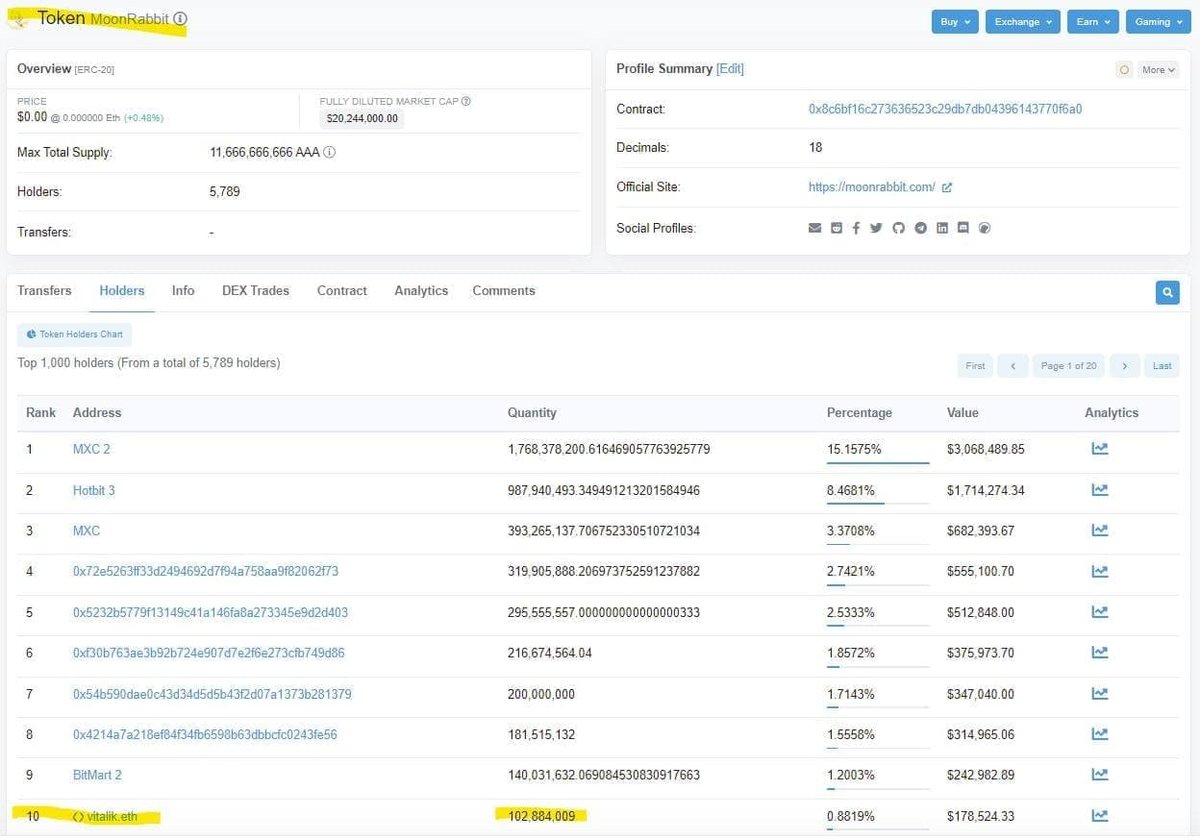This screenshot has width=1200, height=840.
Task: Click the Edit link in Profile Summary
Action: (730, 69)
